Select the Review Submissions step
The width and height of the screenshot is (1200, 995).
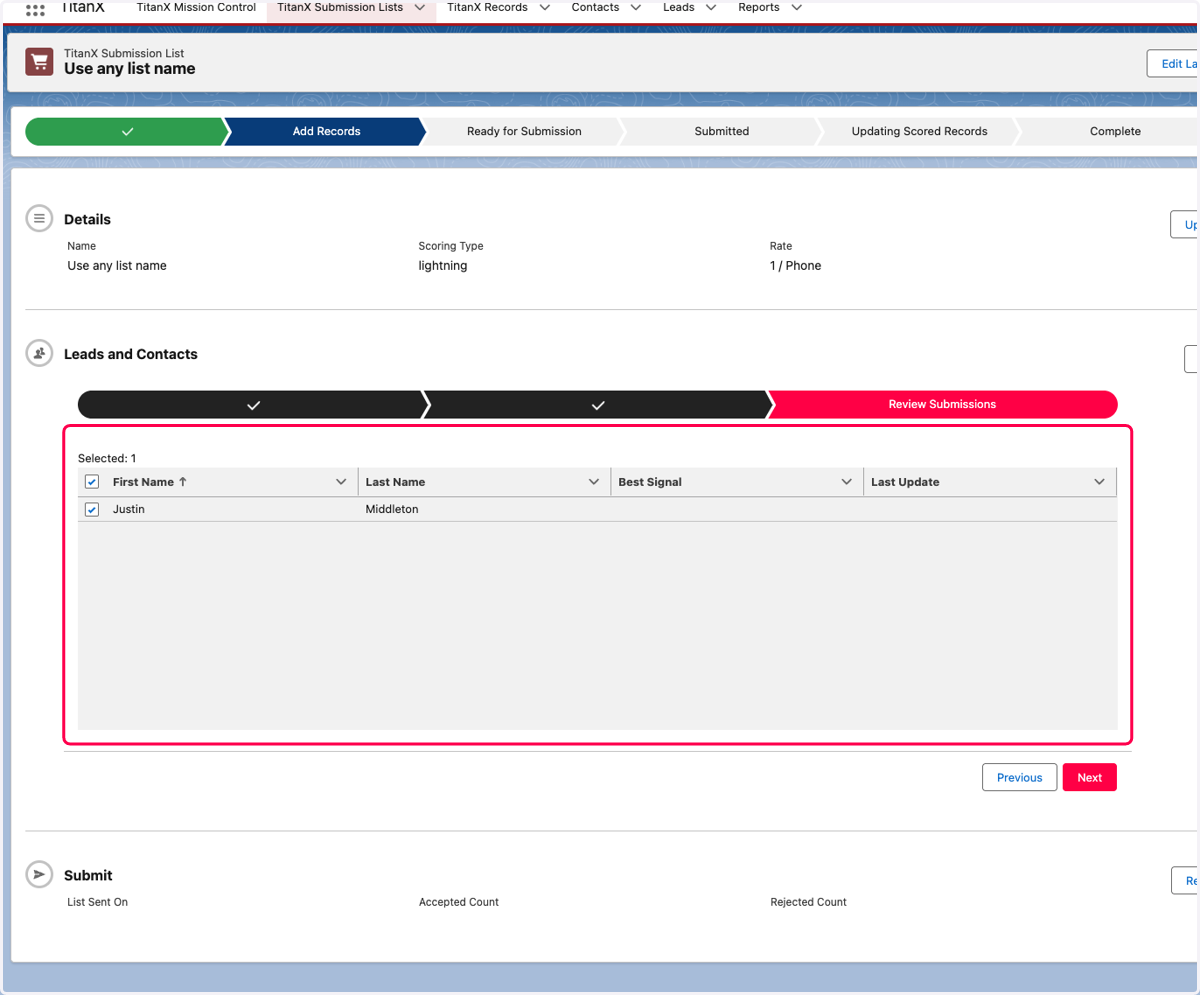942,404
